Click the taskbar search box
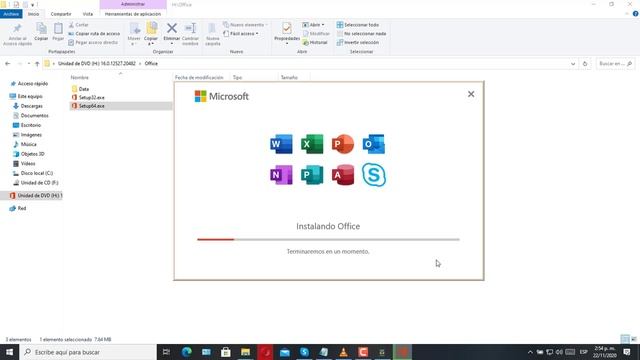The width and height of the screenshot is (640, 360). click(88, 352)
